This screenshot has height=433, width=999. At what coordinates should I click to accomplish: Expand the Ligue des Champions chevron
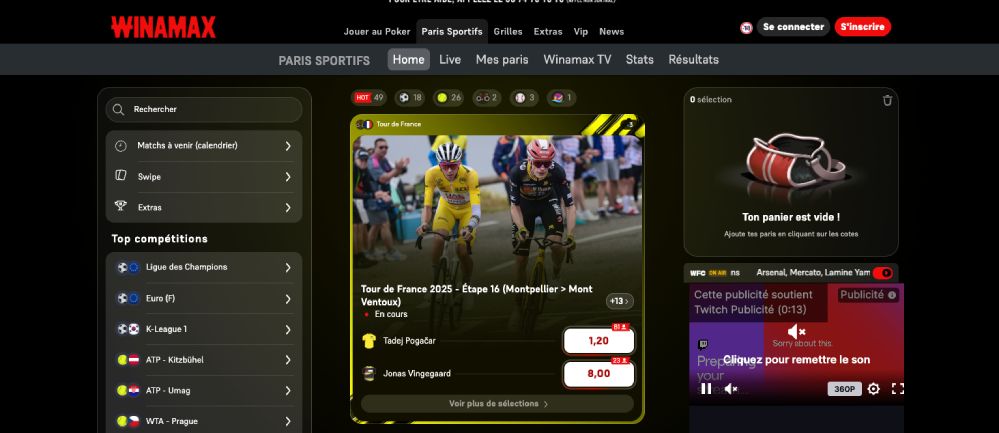pos(288,267)
